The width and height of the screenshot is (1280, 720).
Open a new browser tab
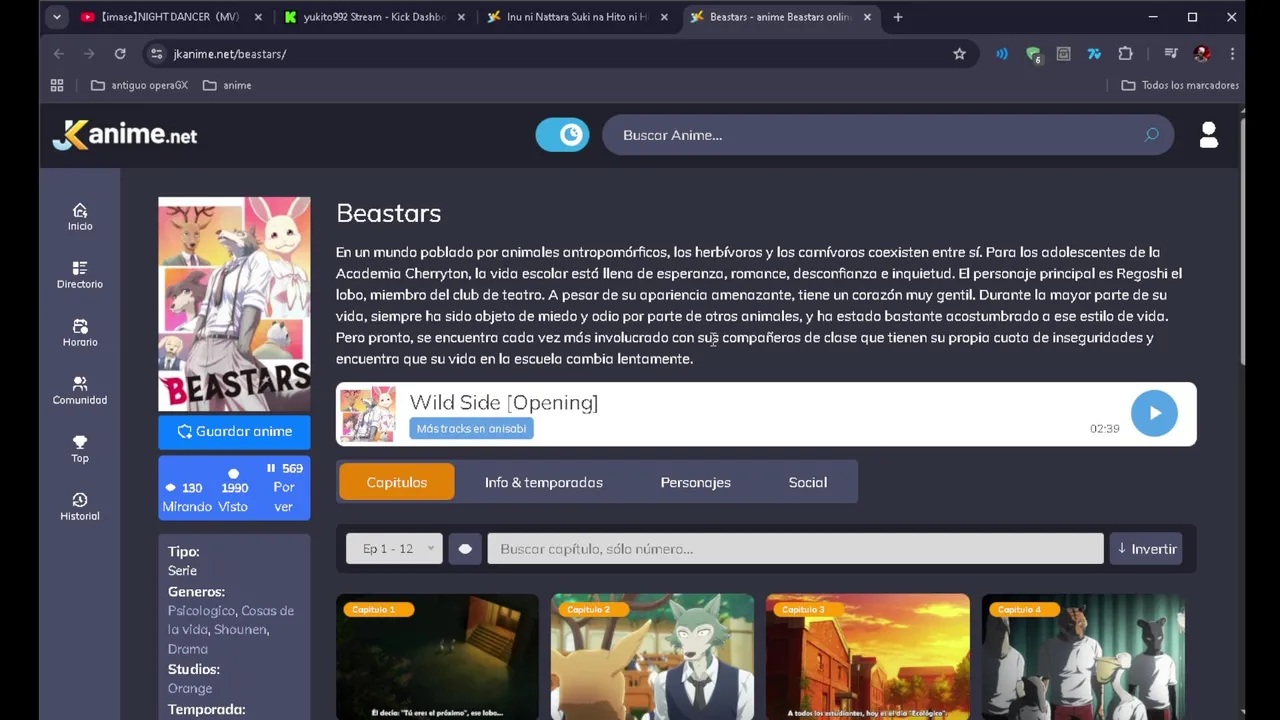click(x=897, y=17)
